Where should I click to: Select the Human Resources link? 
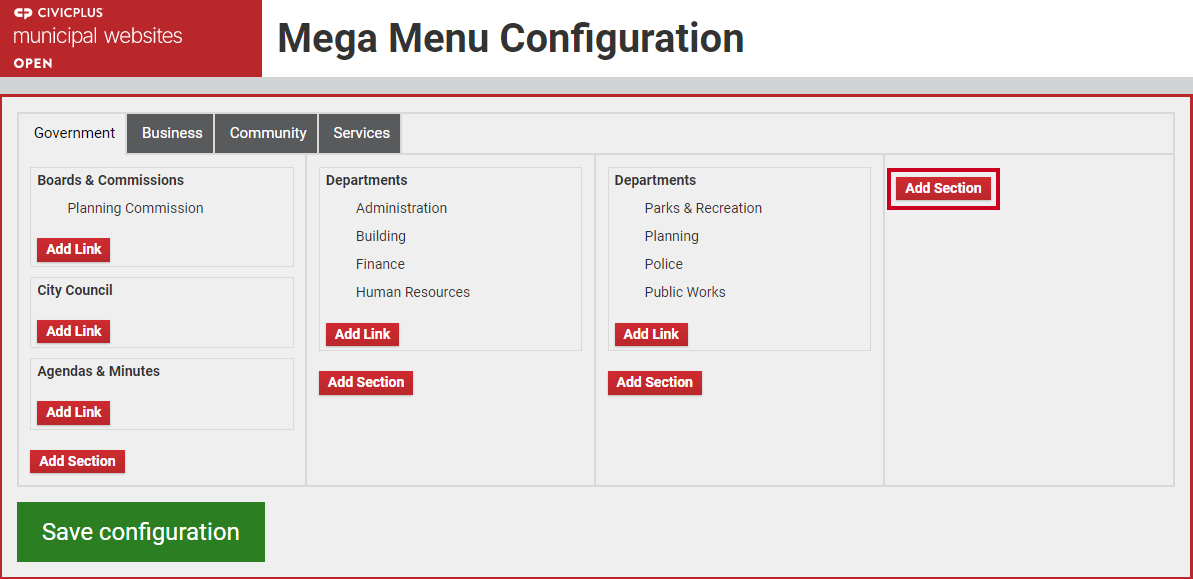(412, 292)
